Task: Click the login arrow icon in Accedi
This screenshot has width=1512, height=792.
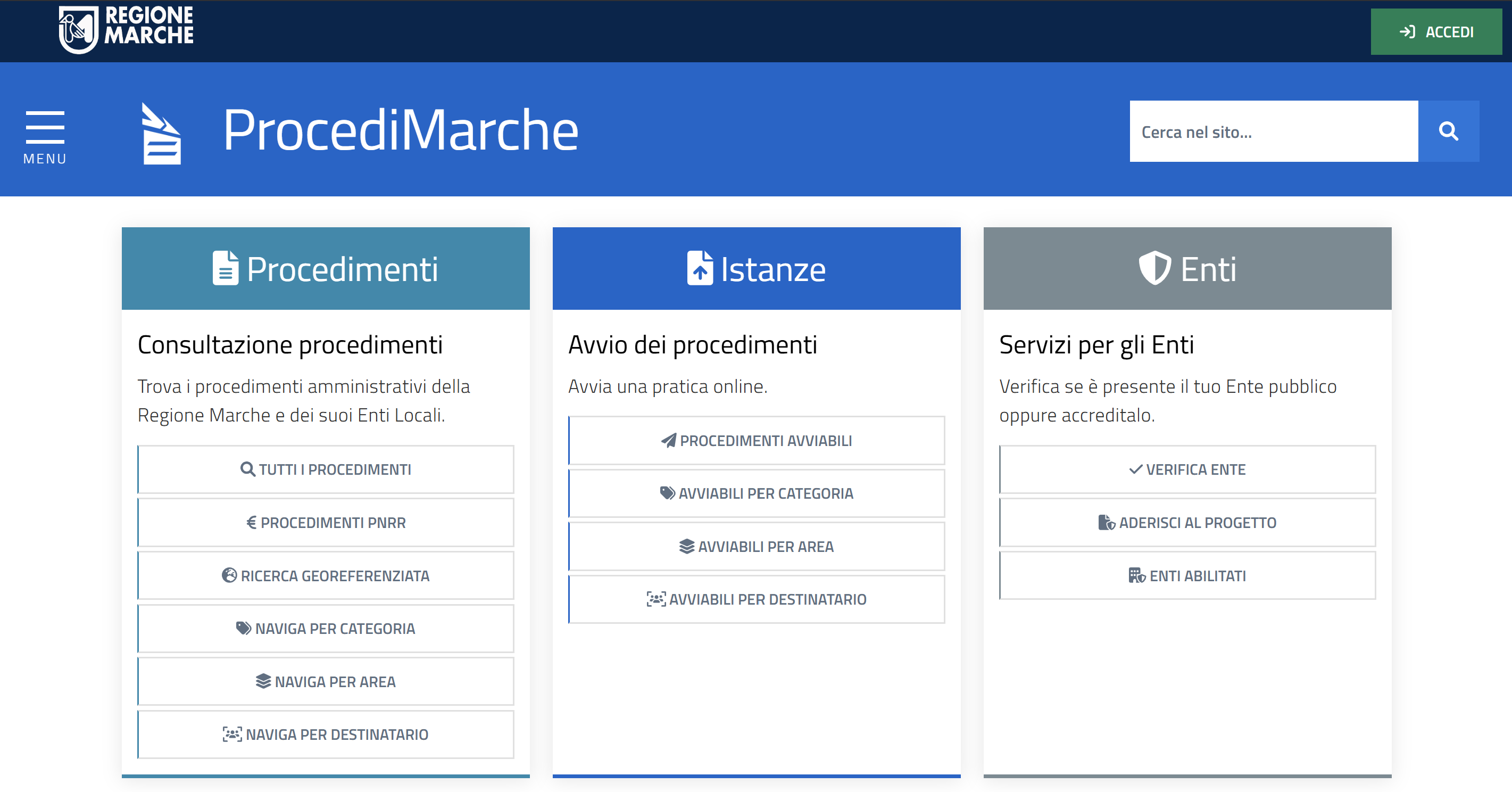Action: pos(1408,32)
